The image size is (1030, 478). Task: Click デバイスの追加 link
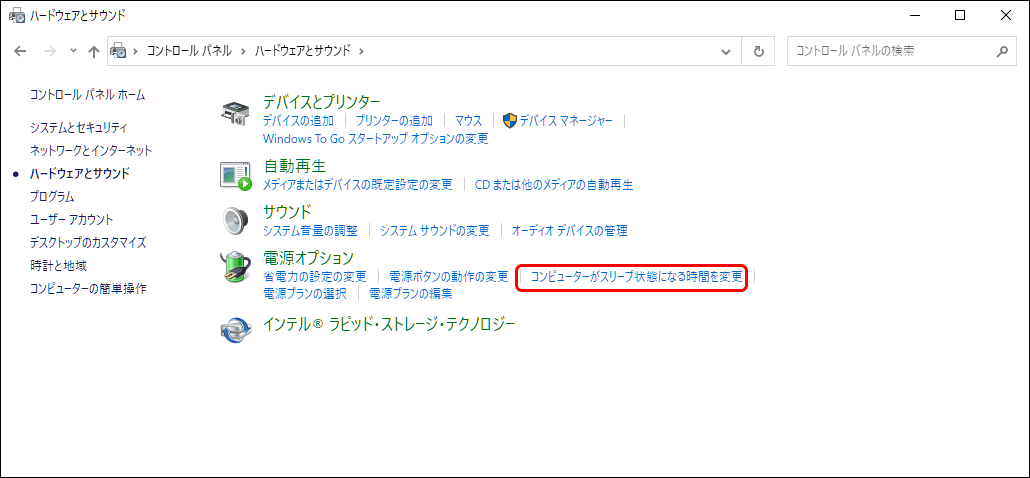298,120
